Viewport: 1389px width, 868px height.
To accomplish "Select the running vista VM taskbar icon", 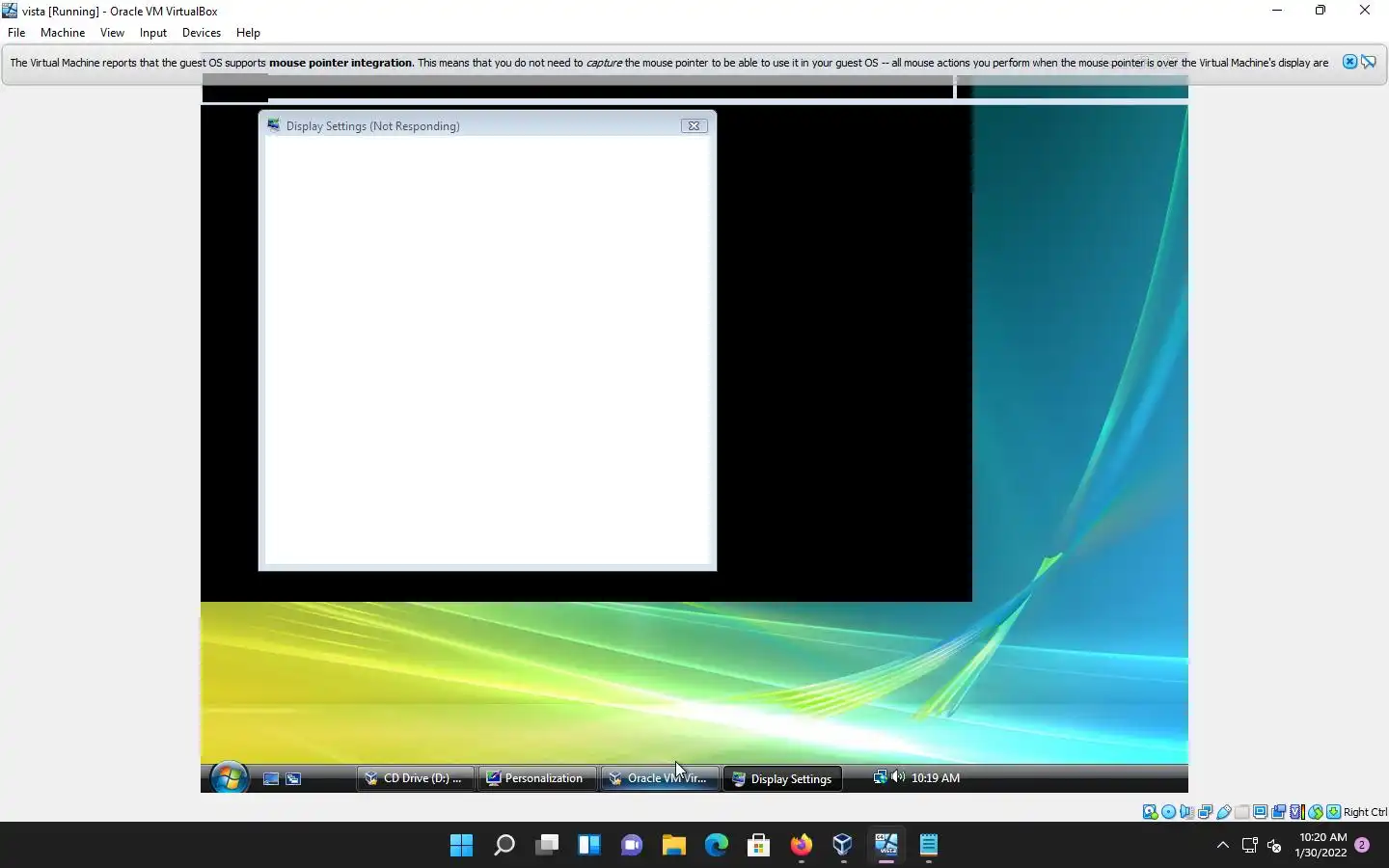I will click(x=886, y=846).
